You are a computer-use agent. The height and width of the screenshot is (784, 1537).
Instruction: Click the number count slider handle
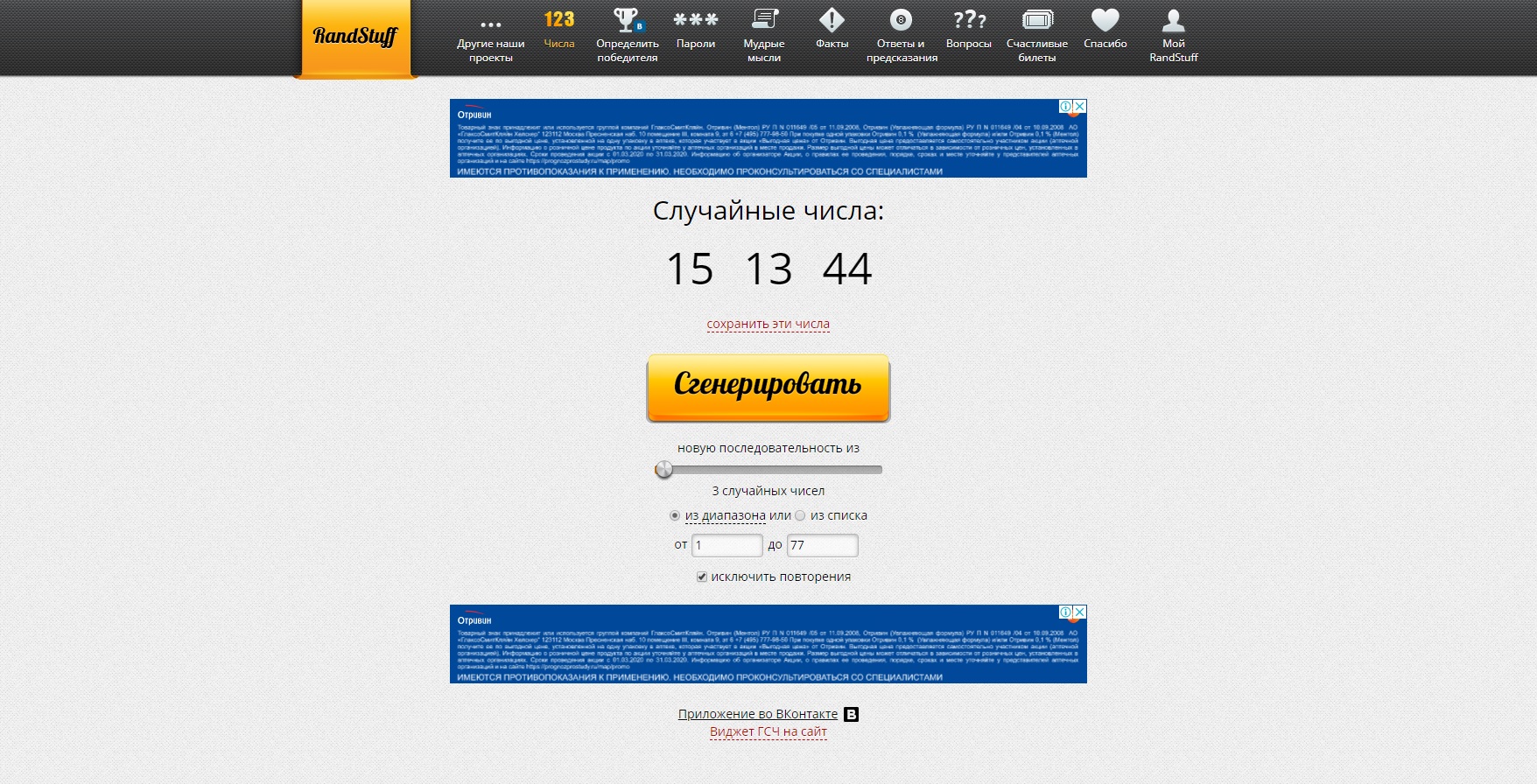[x=664, y=470]
